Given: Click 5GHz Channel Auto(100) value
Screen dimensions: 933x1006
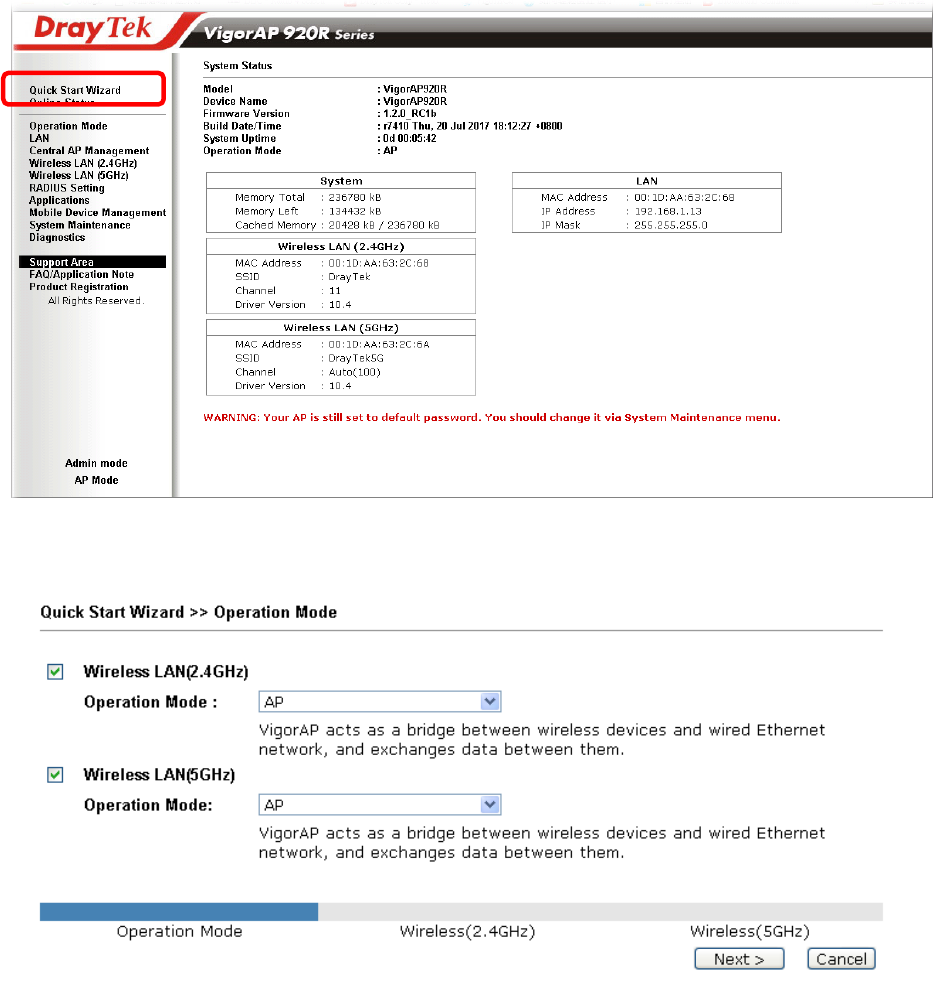Looking at the screenshot, I should pyautogui.click(x=354, y=372).
